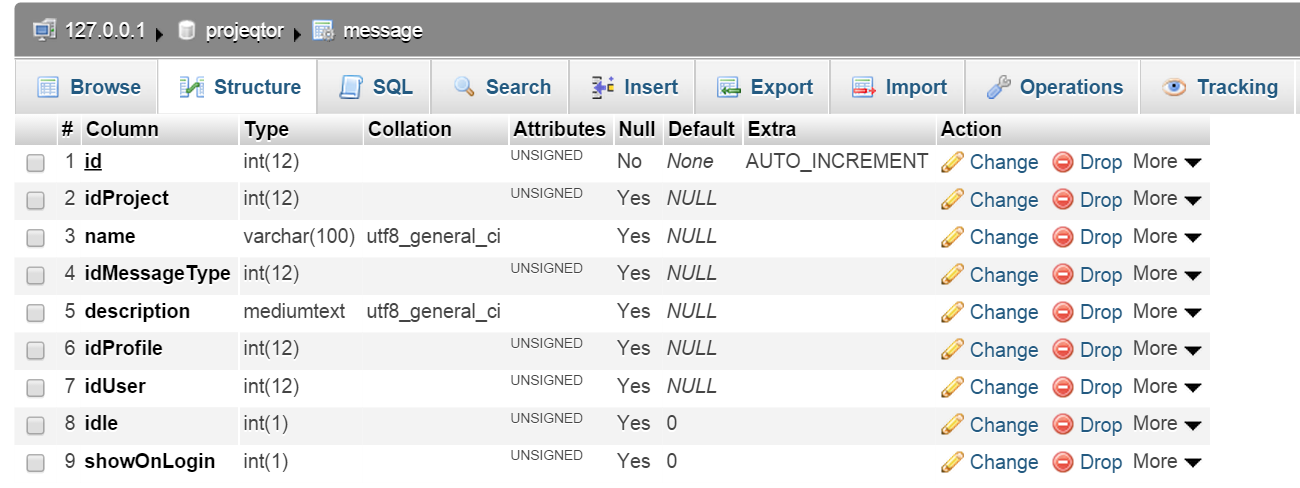Viewport: 1300px width, 488px height.
Task: Open the SQL tab
Action: pos(377,87)
